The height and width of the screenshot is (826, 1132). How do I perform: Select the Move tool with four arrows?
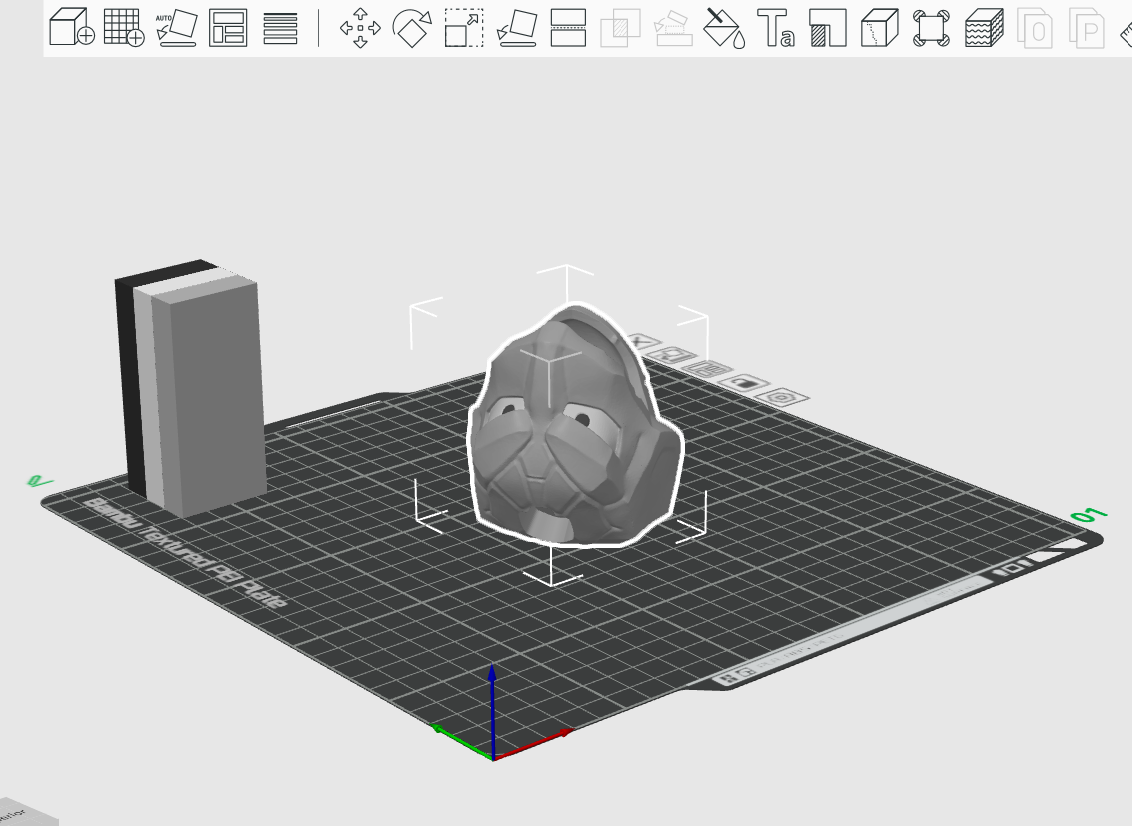point(360,27)
